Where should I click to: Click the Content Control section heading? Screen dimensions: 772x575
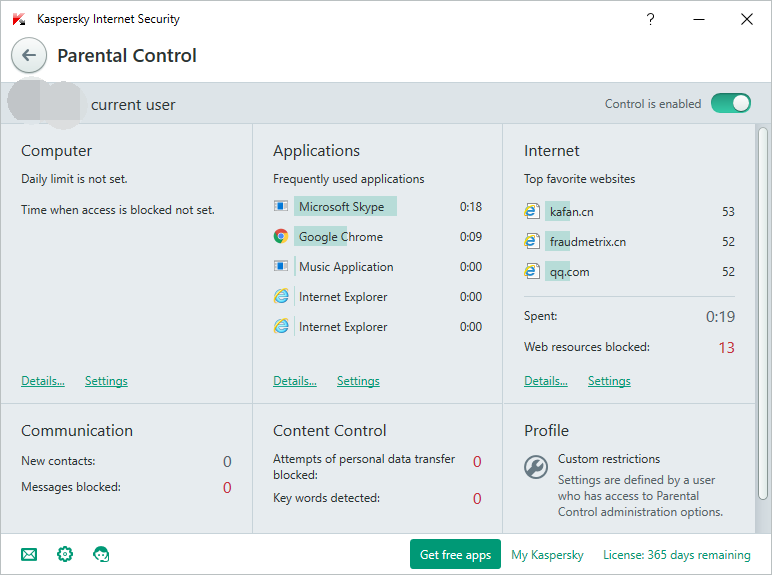pyautogui.click(x=329, y=431)
